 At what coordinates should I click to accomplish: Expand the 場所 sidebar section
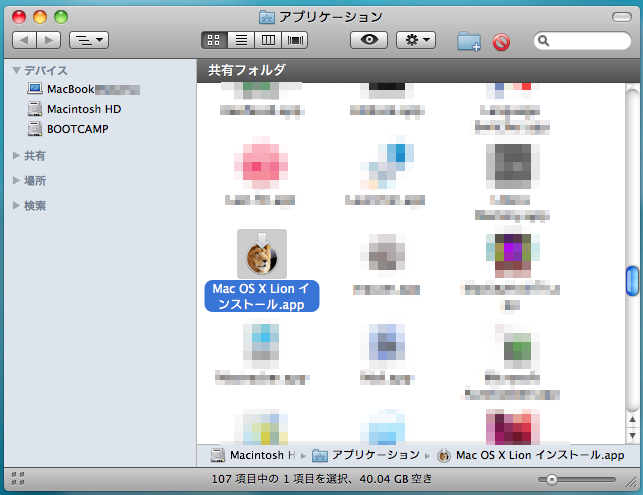(16, 180)
